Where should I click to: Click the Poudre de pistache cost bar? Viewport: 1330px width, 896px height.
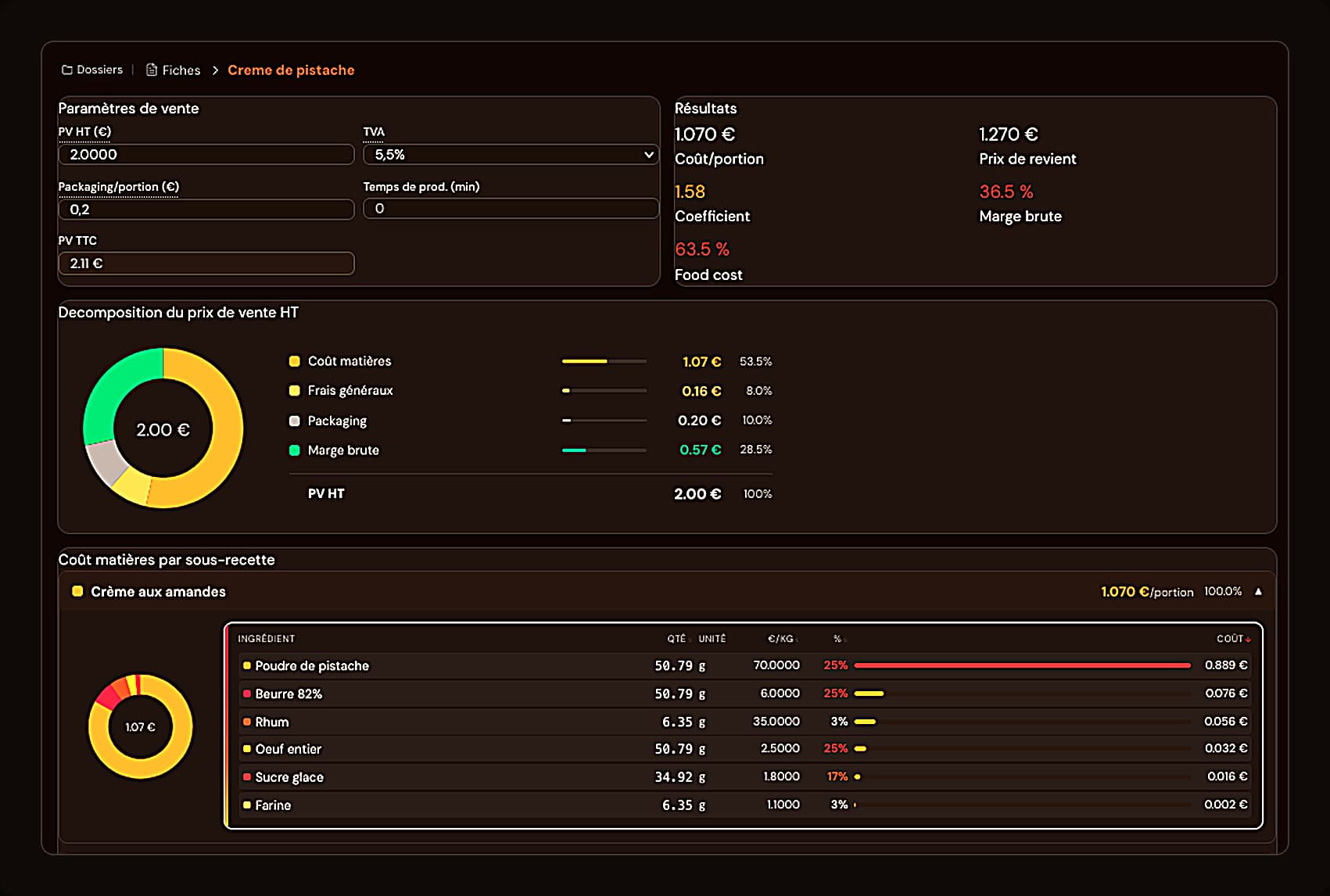tap(1023, 665)
